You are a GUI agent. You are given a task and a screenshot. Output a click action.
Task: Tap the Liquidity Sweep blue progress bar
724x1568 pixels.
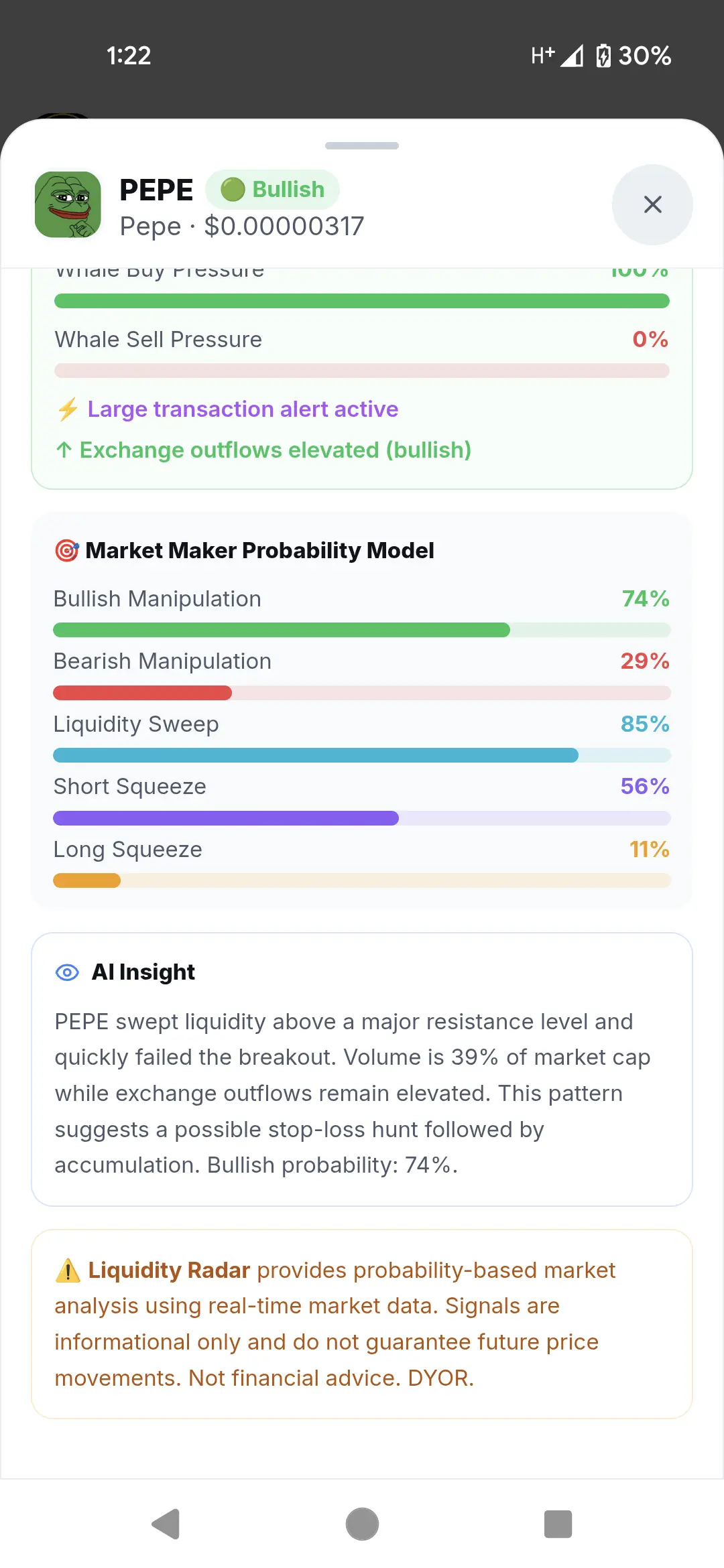click(x=362, y=755)
